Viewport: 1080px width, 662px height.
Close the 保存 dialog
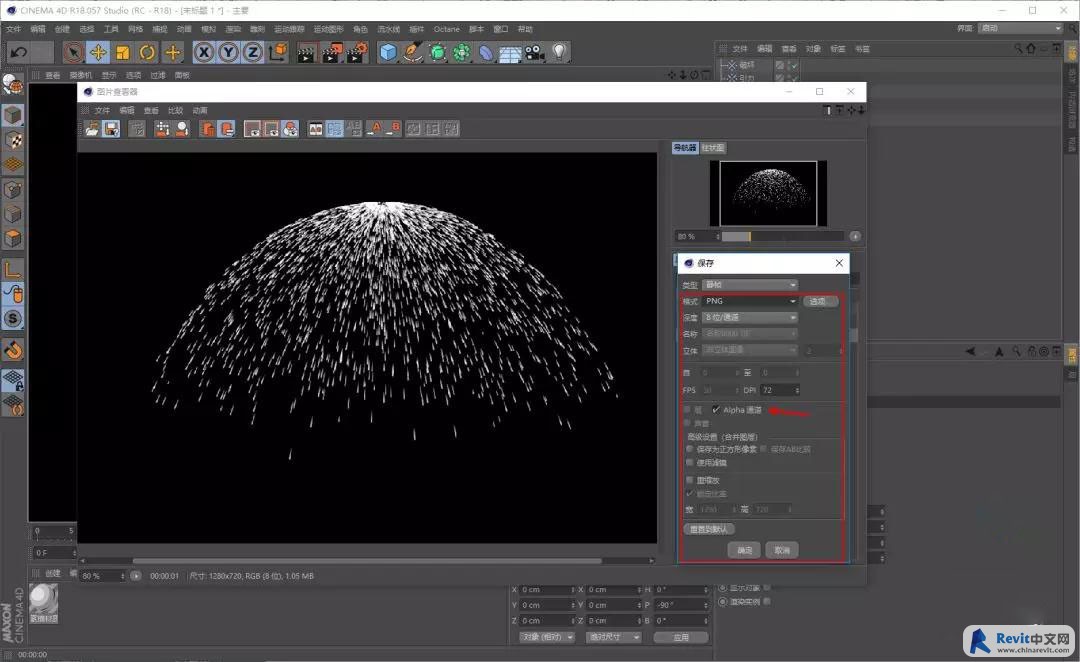[x=839, y=263]
